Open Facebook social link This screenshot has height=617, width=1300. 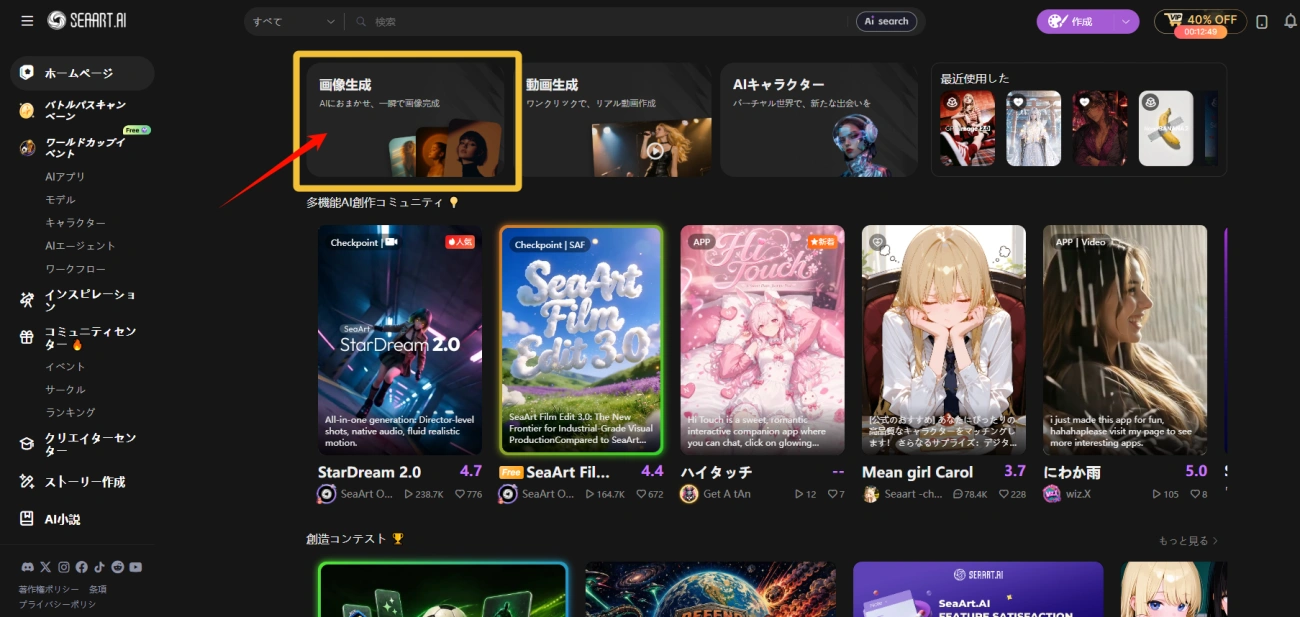(82, 567)
